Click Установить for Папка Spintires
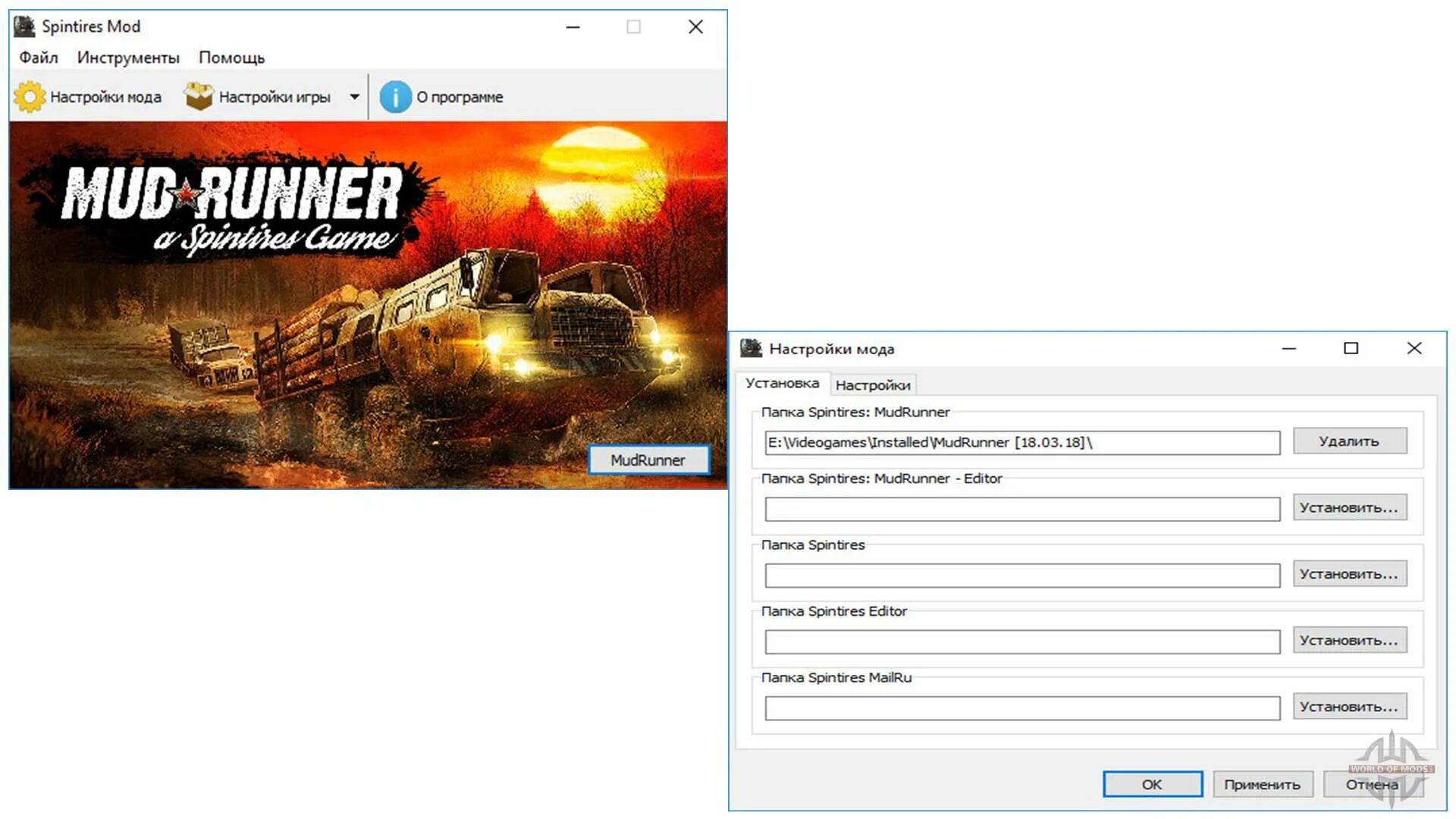Viewport: 1456px width, 819px height. [x=1349, y=574]
